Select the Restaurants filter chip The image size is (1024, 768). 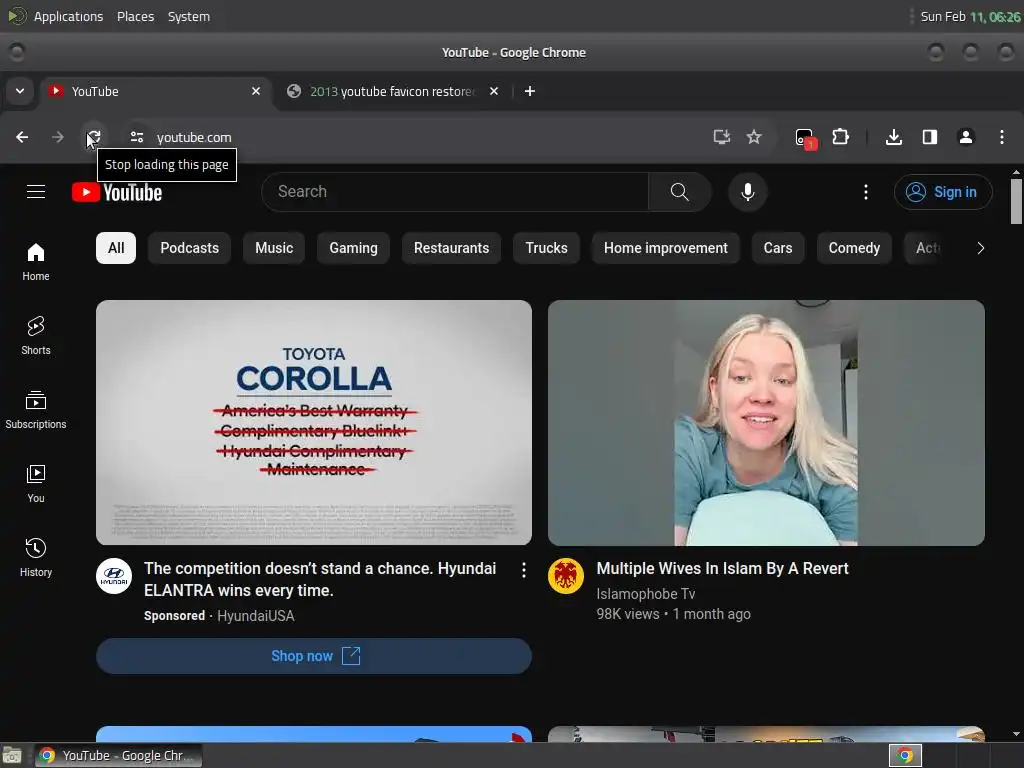[451, 248]
